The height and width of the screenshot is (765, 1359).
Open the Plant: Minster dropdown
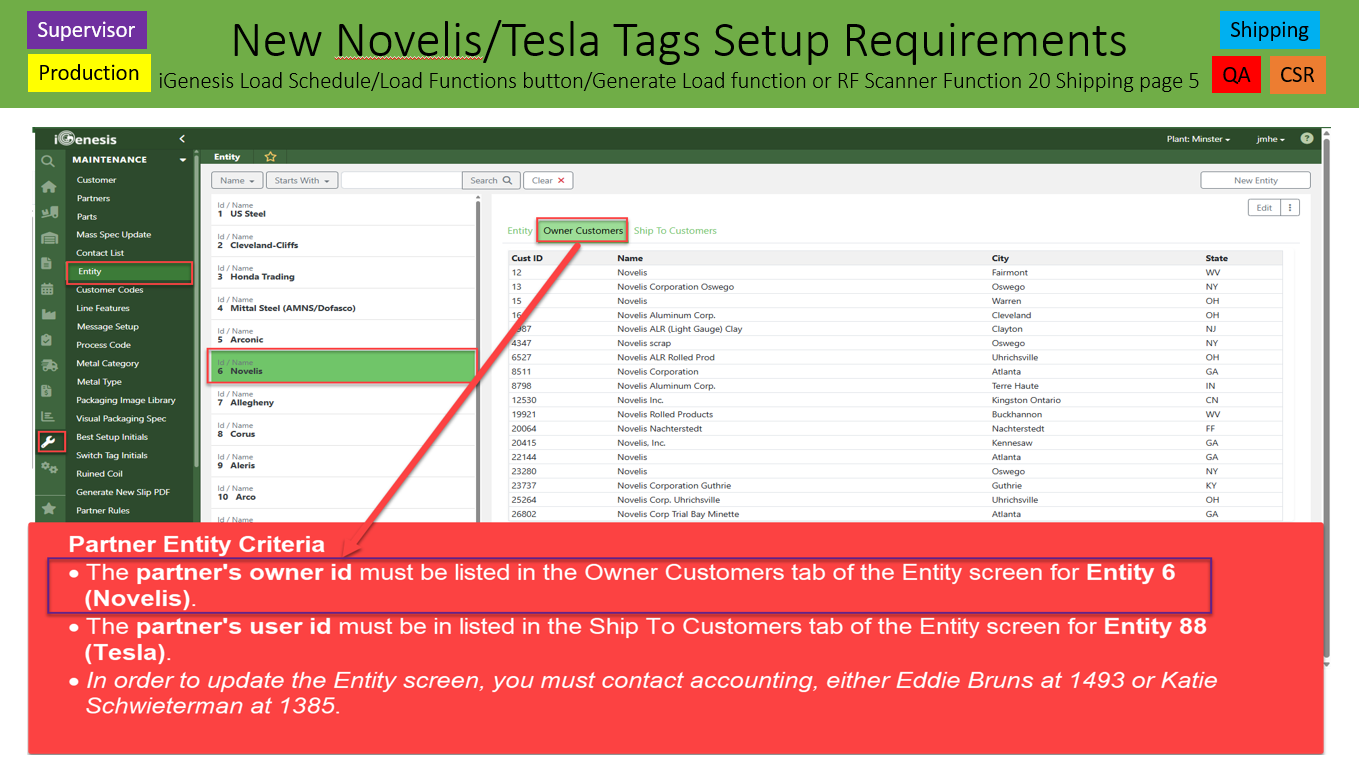point(1198,139)
